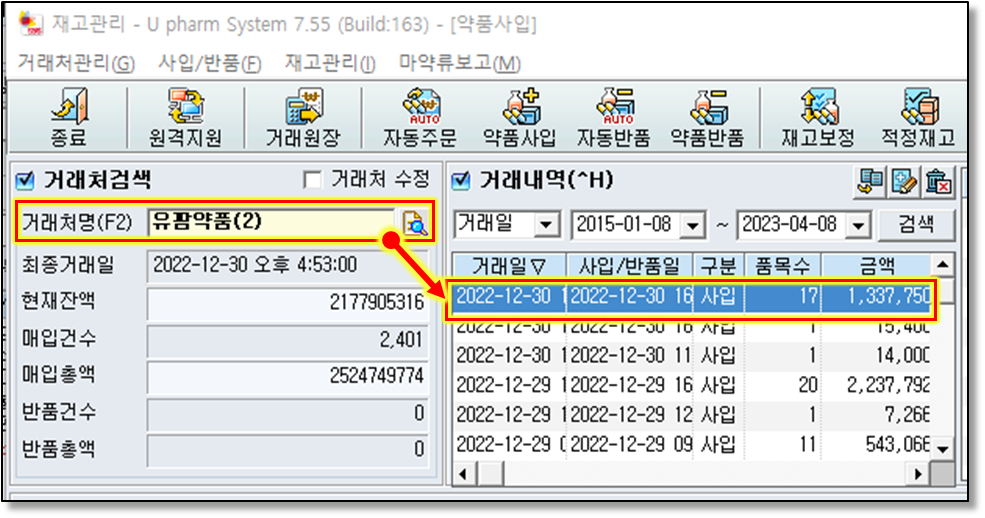Open the 거래처관리 menu

[x=76, y=63]
